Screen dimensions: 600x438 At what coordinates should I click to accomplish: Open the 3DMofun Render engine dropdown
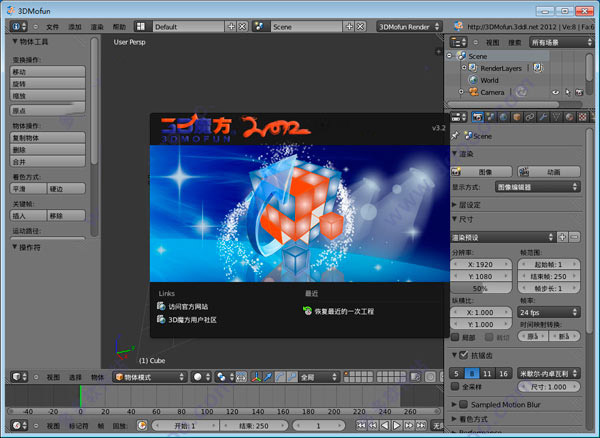(409, 26)
